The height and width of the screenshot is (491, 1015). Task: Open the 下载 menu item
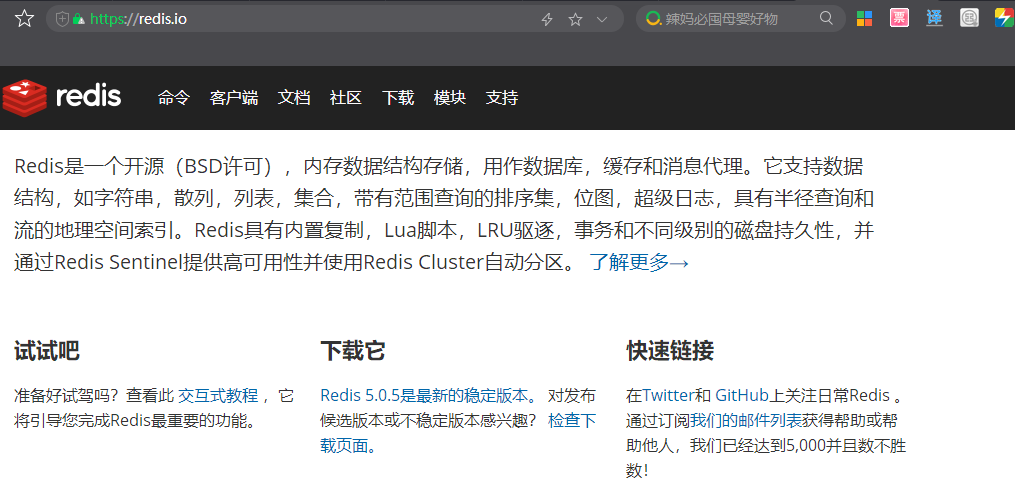tap(397, 98)
